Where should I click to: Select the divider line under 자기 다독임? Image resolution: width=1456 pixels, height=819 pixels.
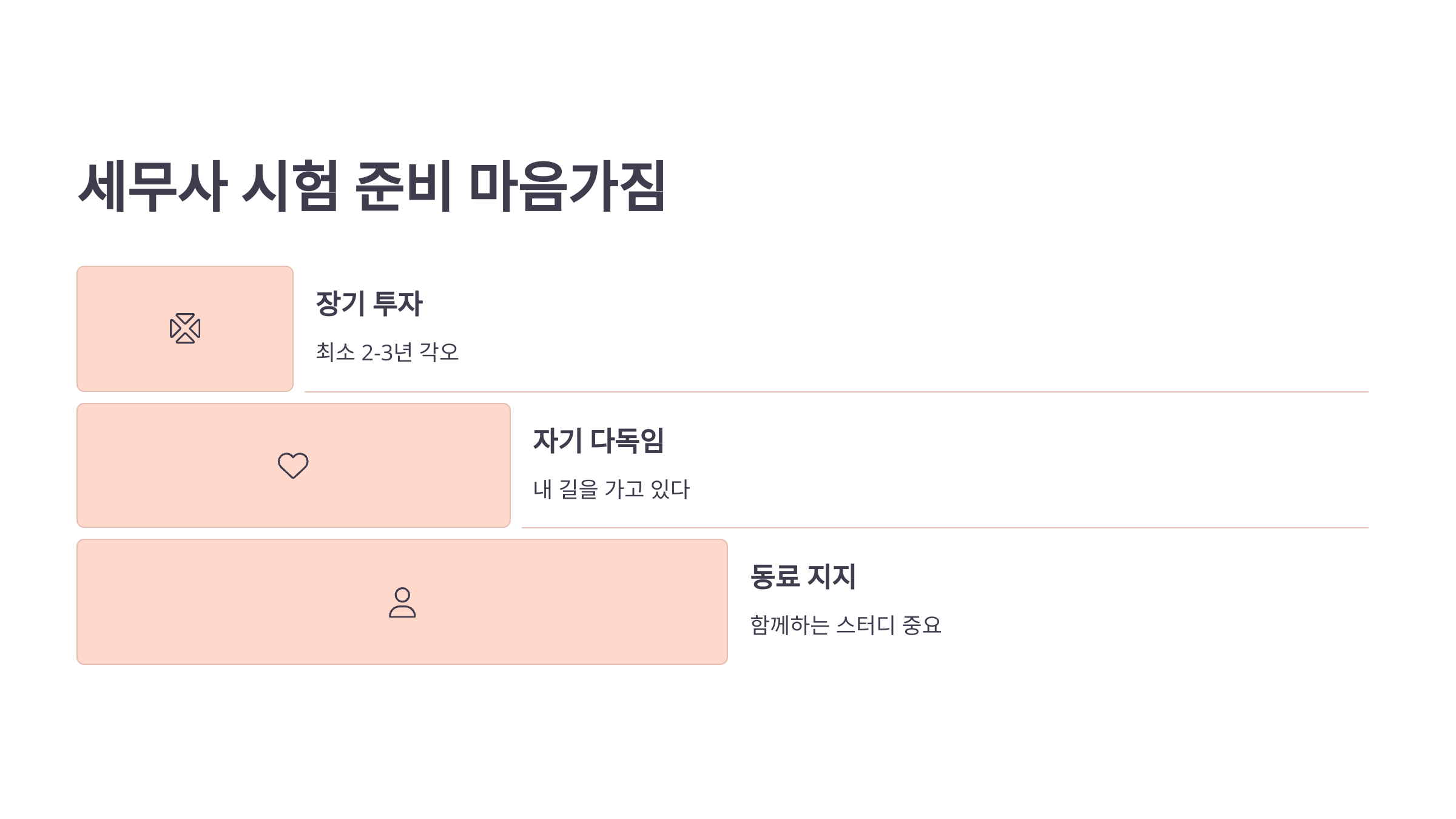pyautogui.click(x=945, y=528)
